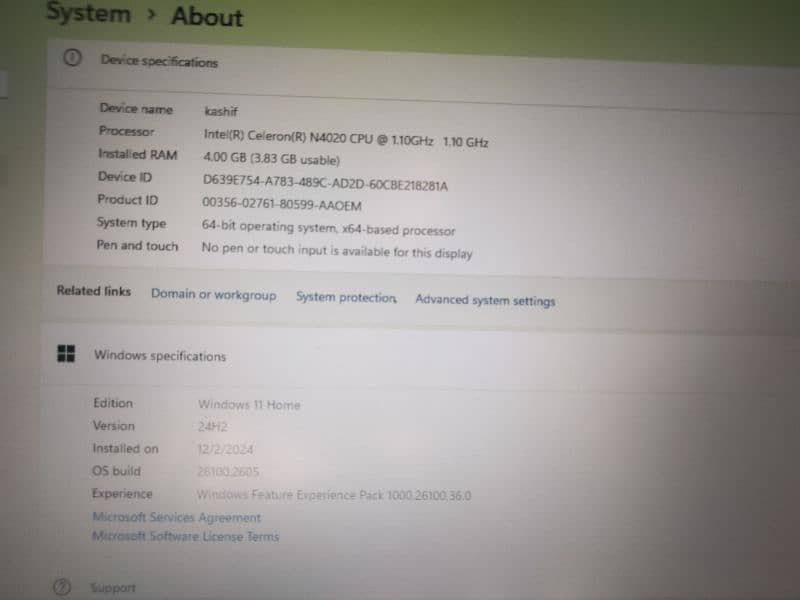Click the Installed RAM label
Image resolution: width=800 pixels, height=600 pixels.
[137, 154]
